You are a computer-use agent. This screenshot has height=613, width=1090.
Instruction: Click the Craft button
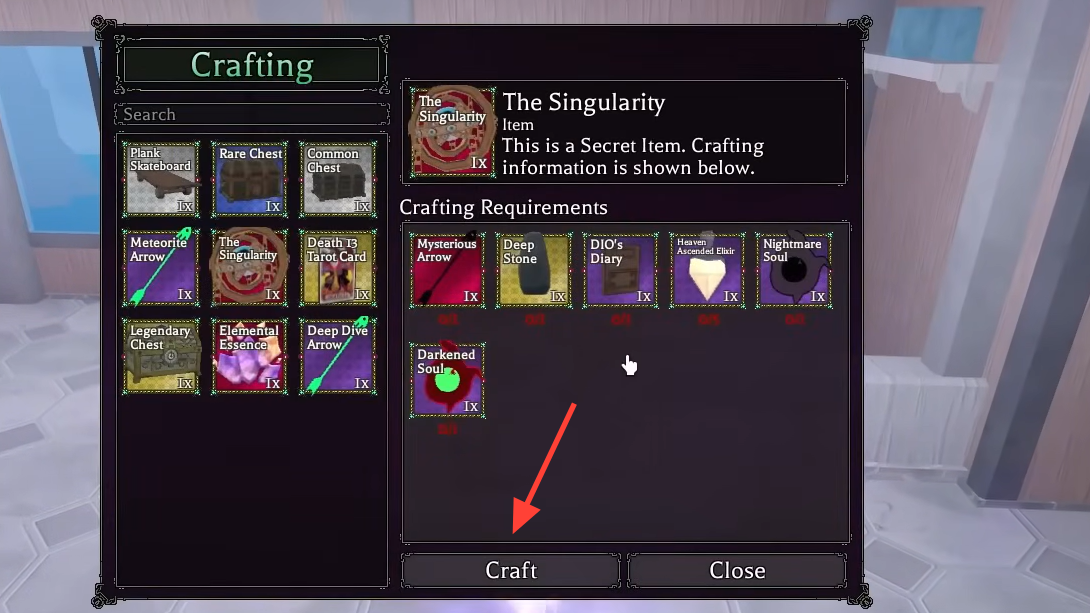(511, 571)
